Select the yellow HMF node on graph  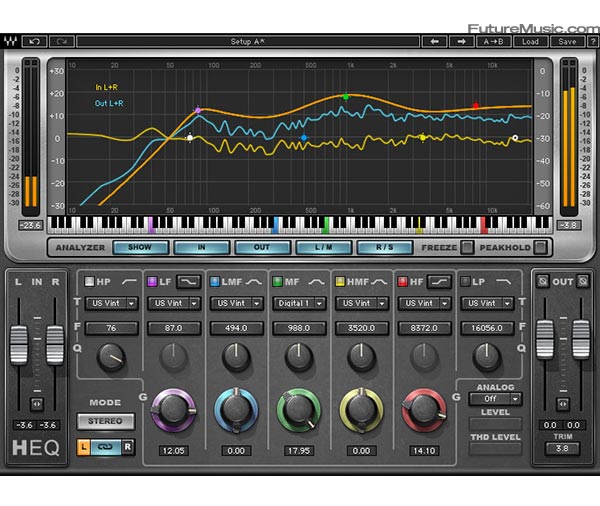(422, 137)
